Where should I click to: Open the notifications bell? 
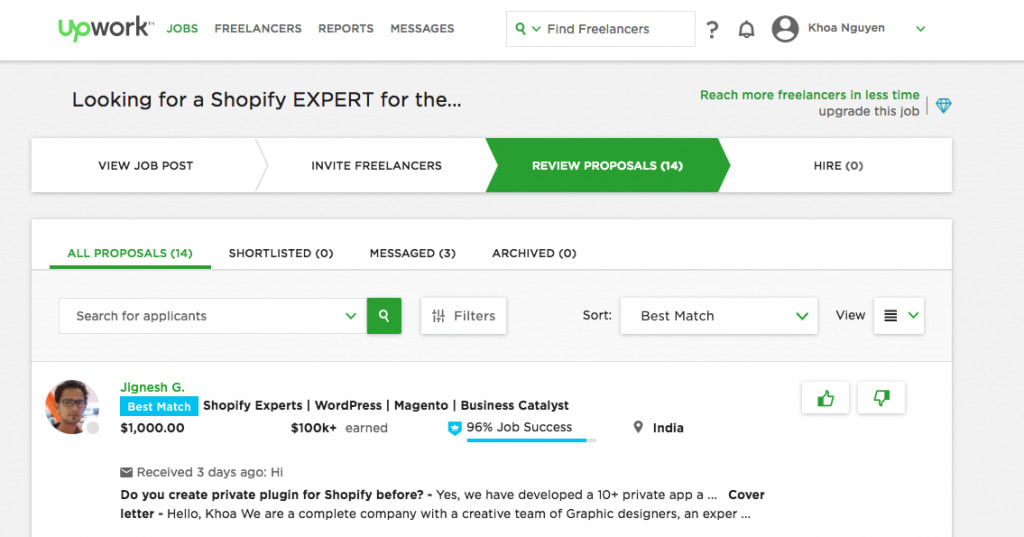click(x=746, y=29)
